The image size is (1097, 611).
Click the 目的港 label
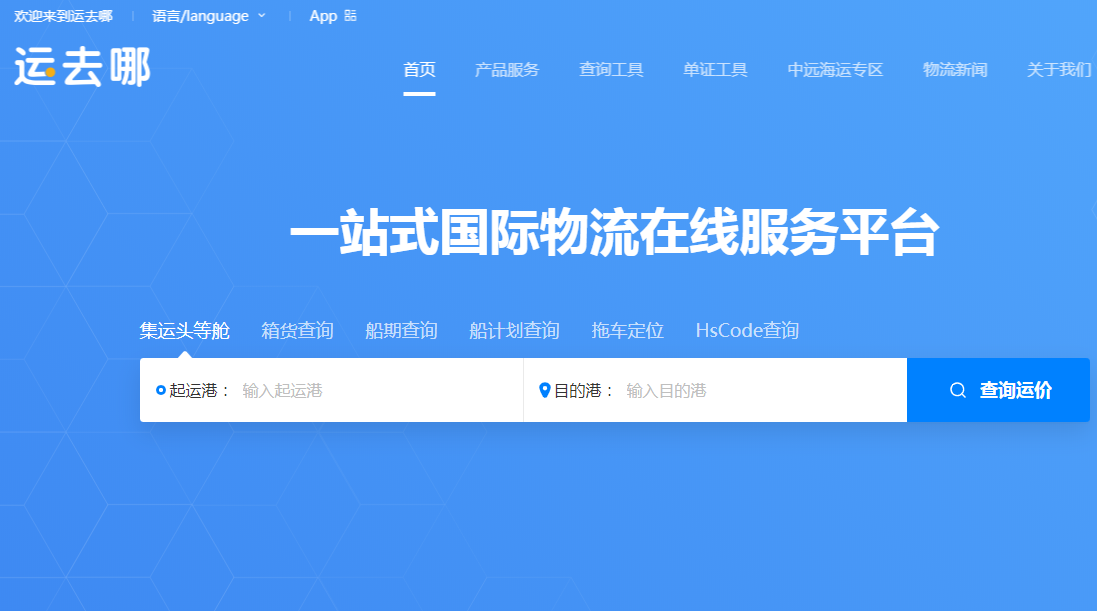583,391
